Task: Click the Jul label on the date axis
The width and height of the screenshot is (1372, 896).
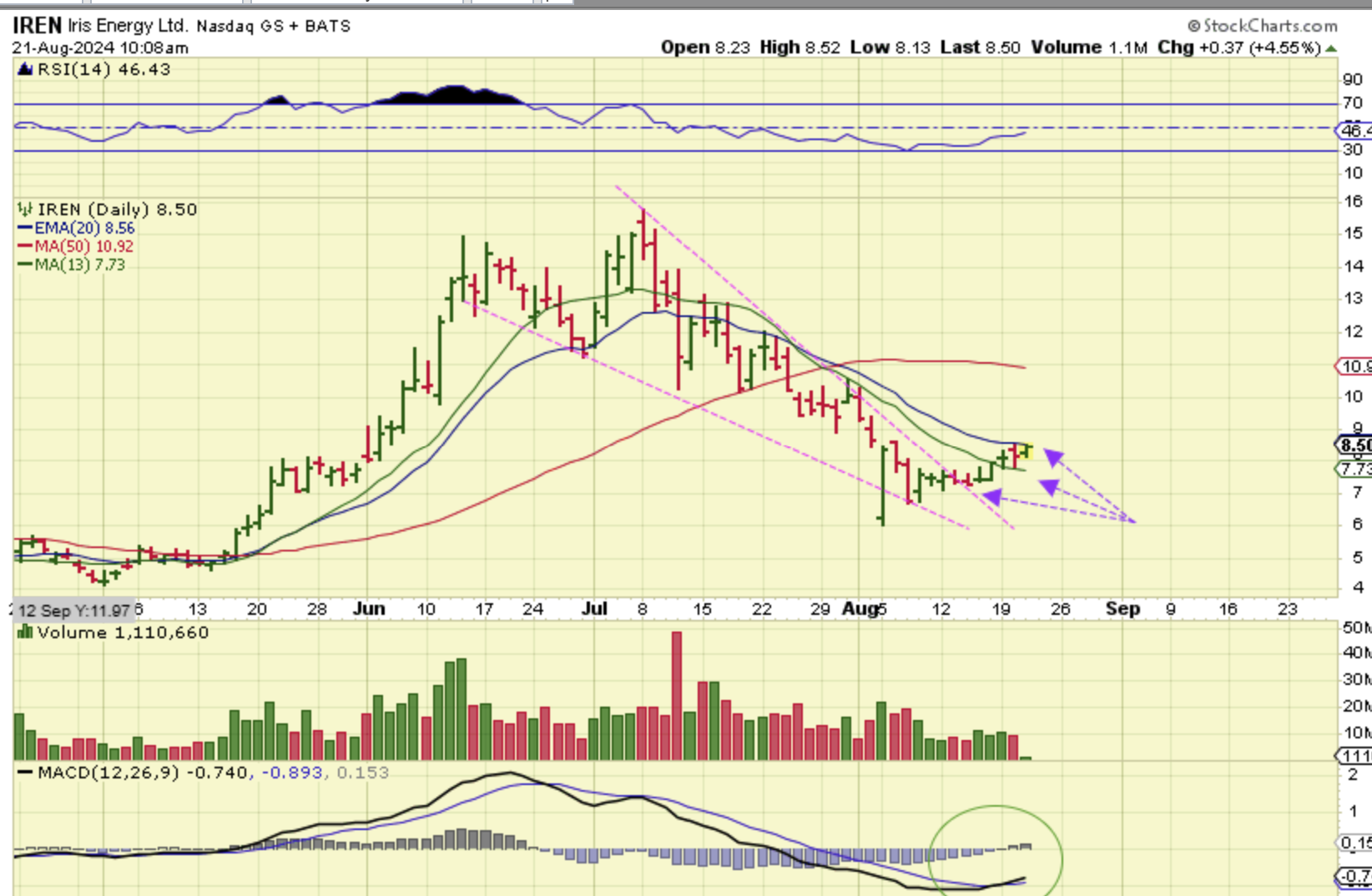Action: pos(594,609)
